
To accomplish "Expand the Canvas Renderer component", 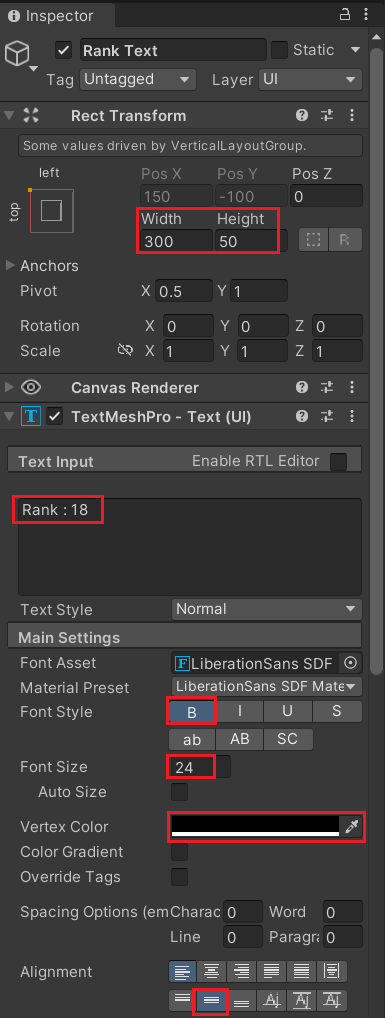I will click(8, 388).
